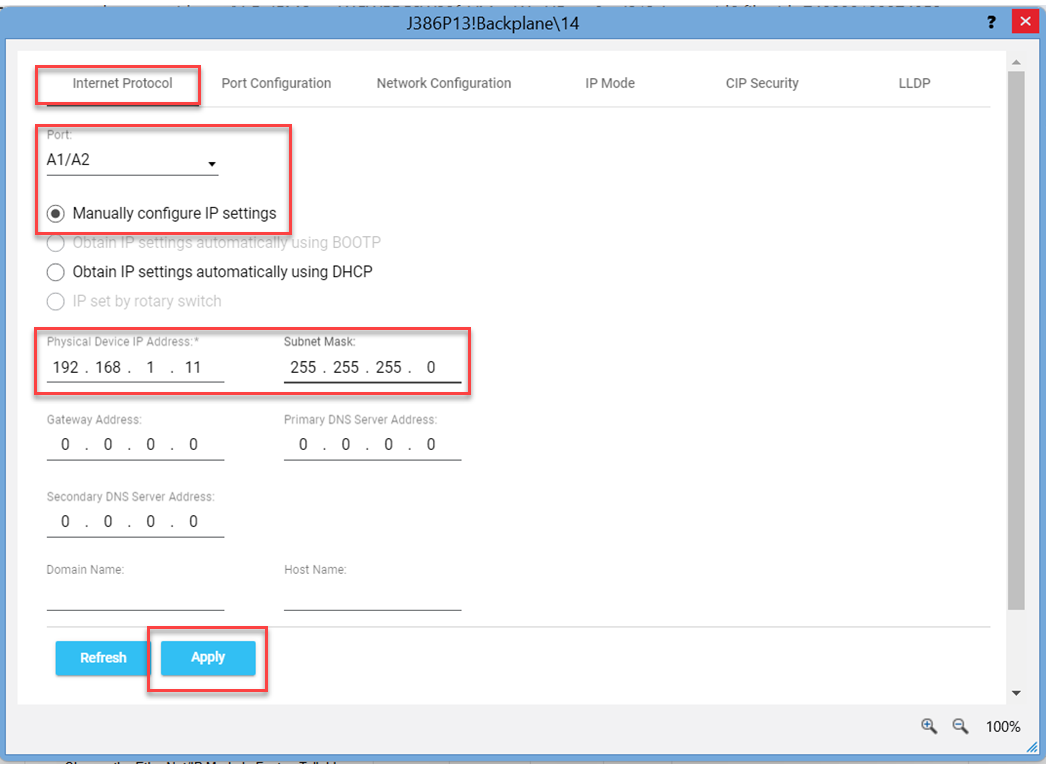Open the CIP Security tab
The height and width of the screenshot is (766, 1046).
click(762, 83)
